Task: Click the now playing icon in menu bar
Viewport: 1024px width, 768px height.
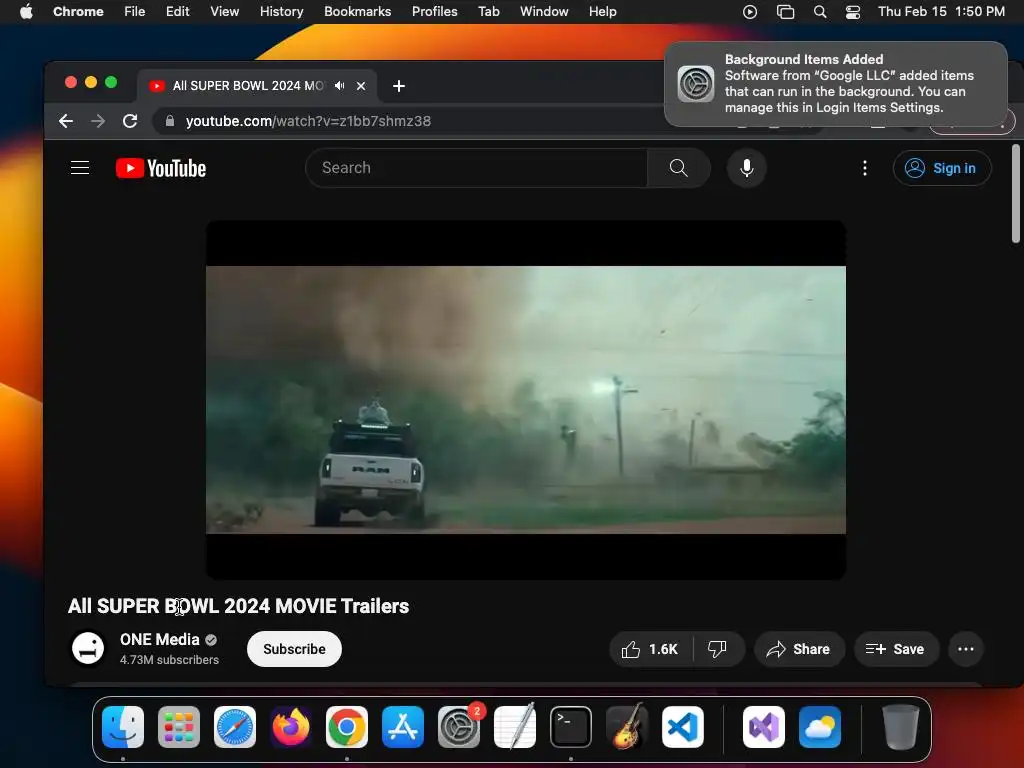Action: (x=750, y=11)
